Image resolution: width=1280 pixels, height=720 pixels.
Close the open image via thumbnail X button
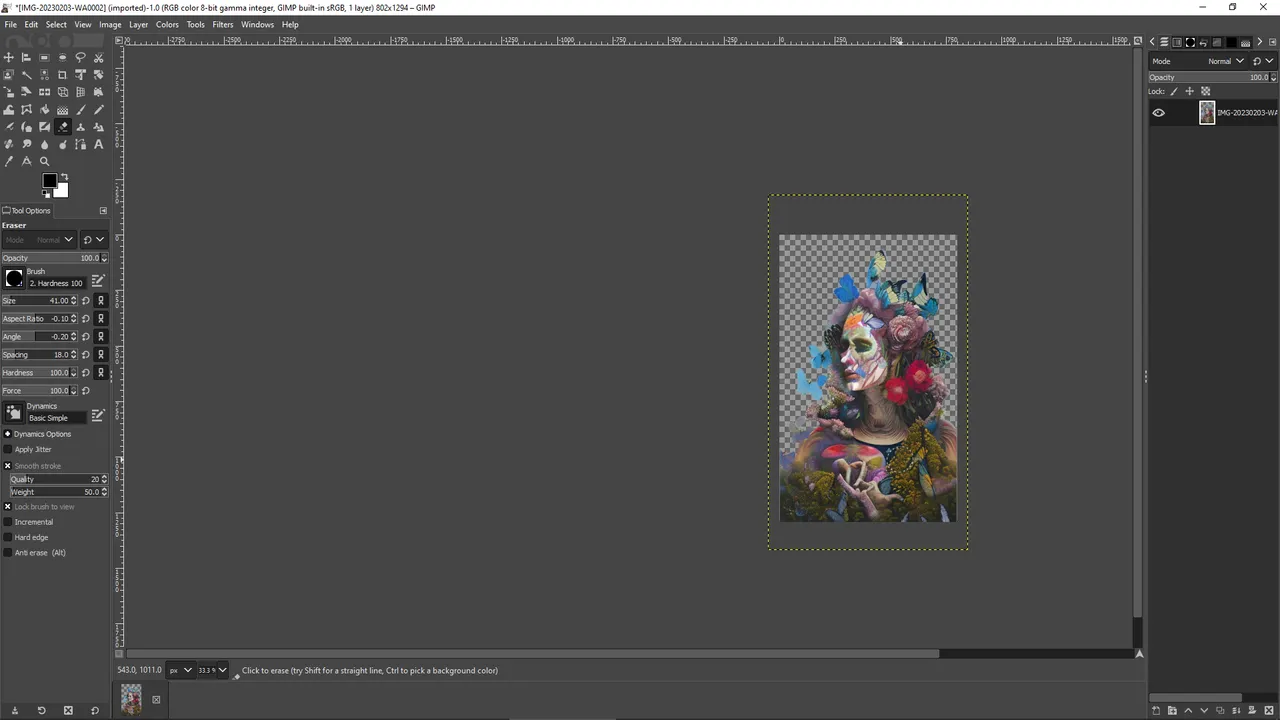pos(156,699)
